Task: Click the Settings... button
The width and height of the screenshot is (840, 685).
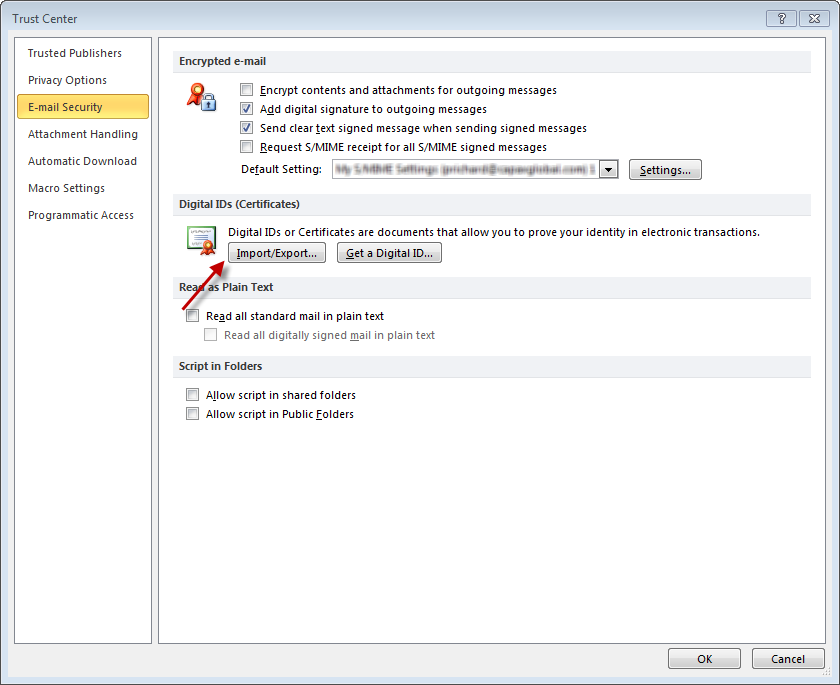Action: tap(665, 170)
